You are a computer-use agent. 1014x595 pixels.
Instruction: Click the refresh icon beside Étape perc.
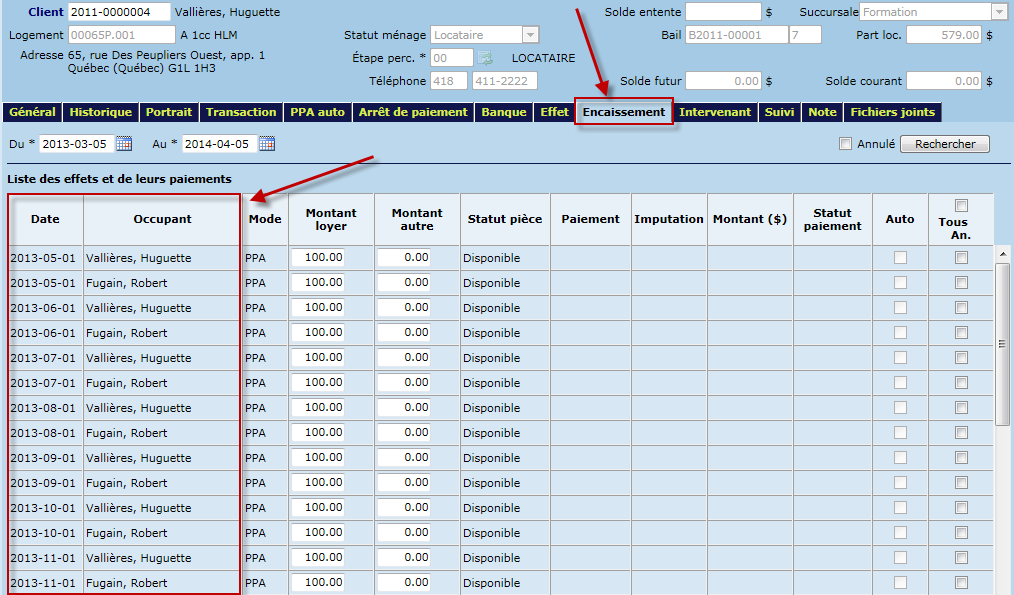pyautogui.click(x=485, y=58)
